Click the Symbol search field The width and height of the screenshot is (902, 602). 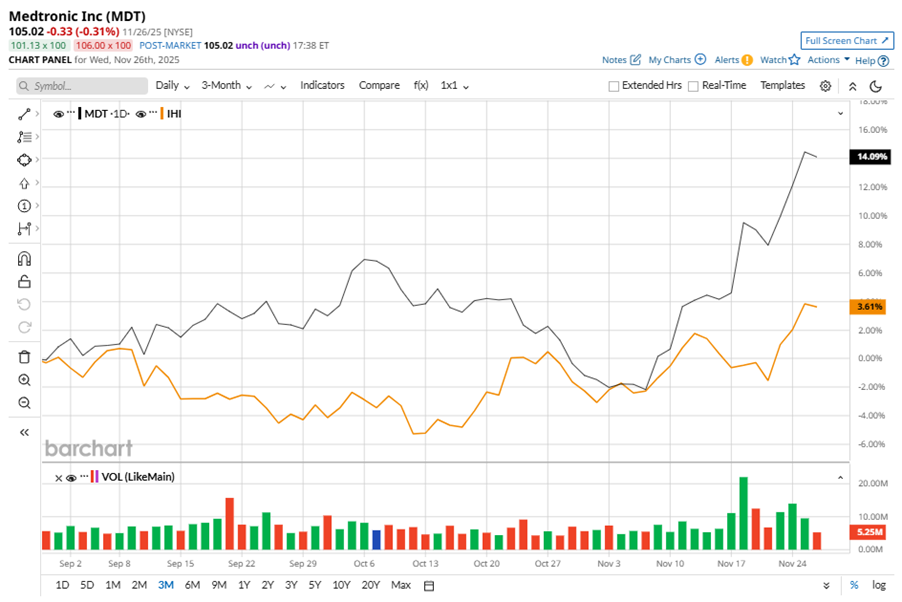(82, 86)
